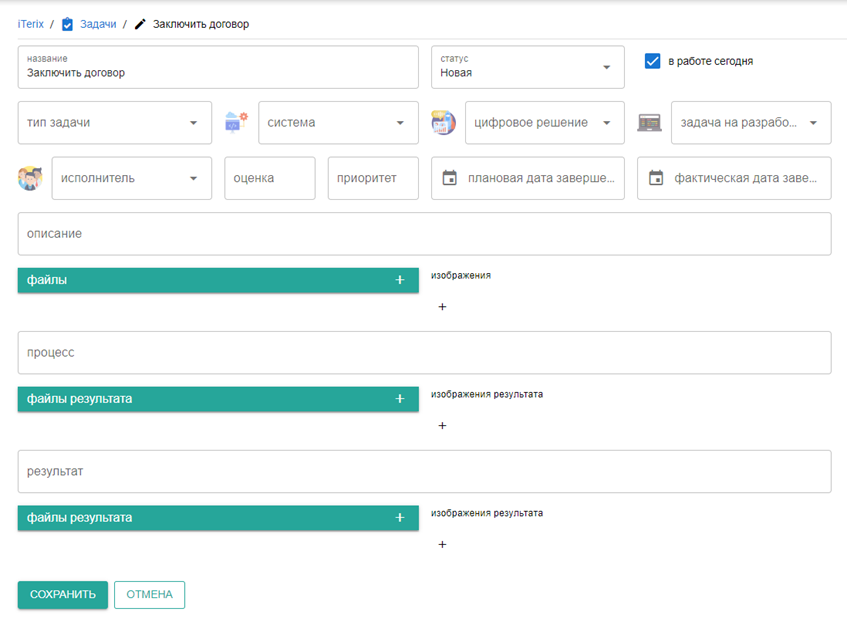Open calendar for фактическая дата завершения

point(656,178)
